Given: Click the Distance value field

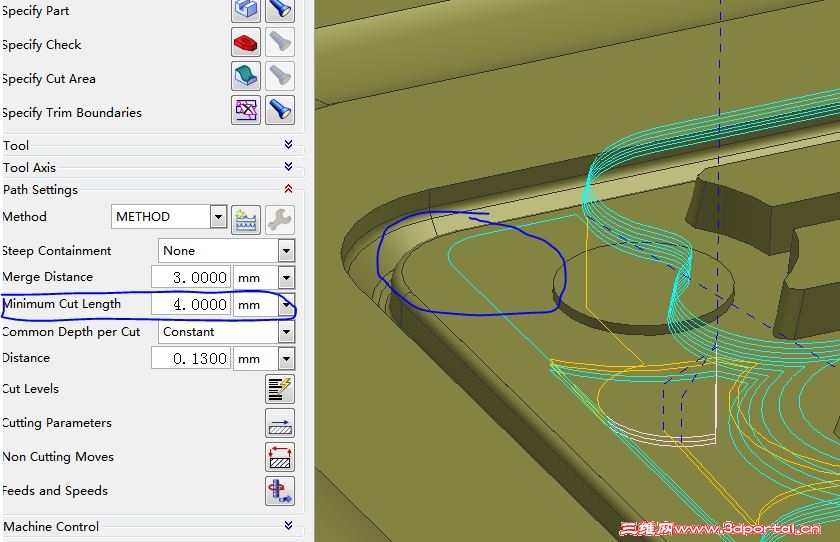Looking at the screenshot, I should click(191, 358).
